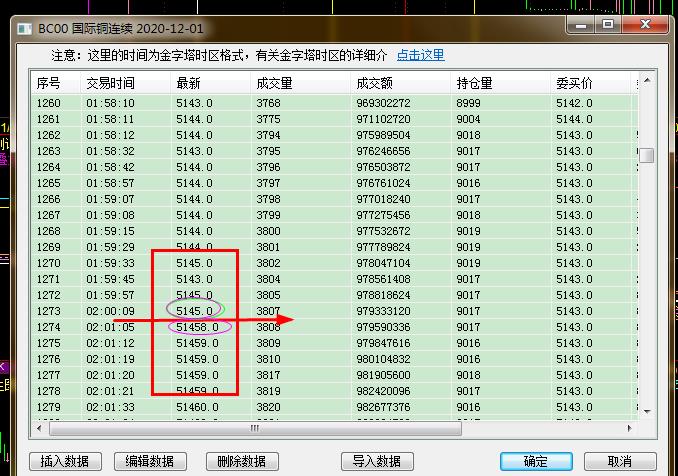Select amount cell 980104832
The image size is (678, 476).
point(383,359)
